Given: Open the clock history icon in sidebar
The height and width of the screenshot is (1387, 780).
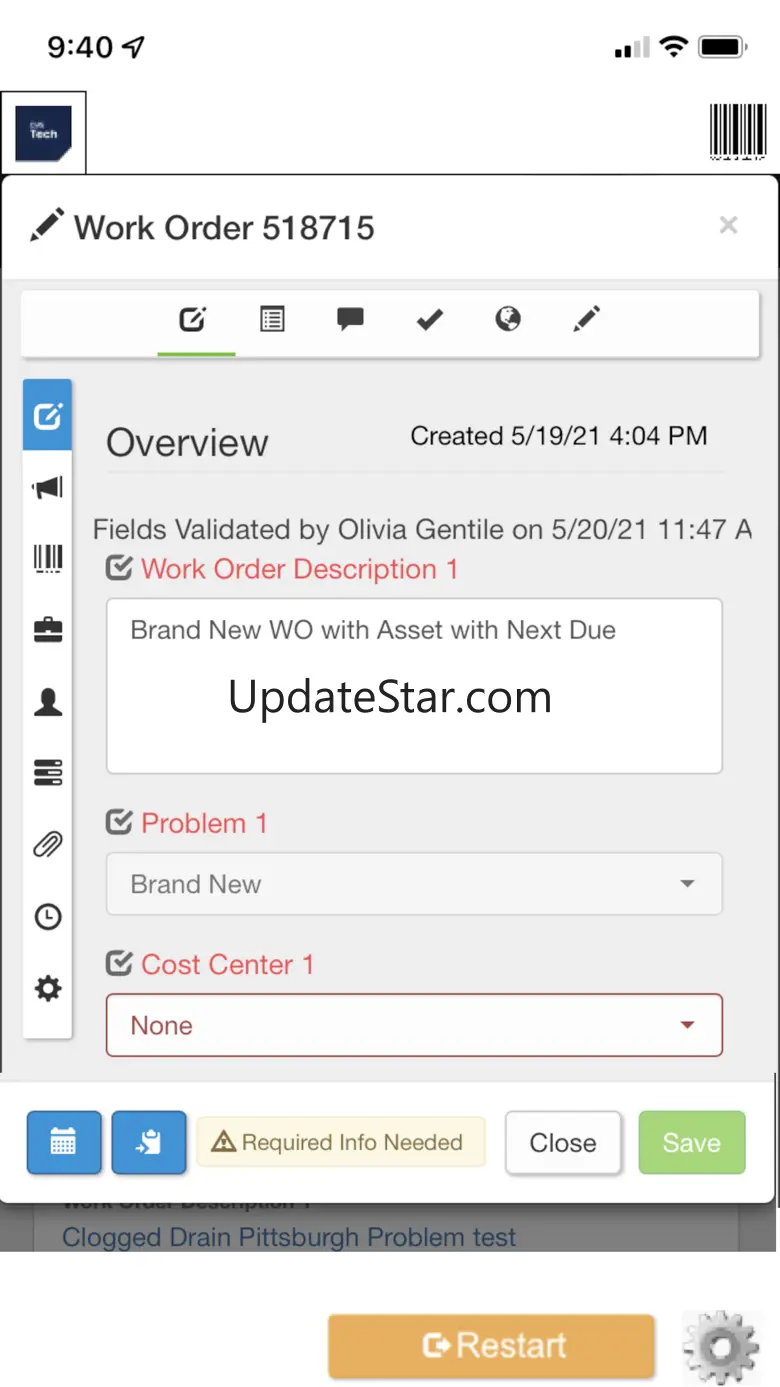Looking at the screenshot, I should tap(48, 917).
